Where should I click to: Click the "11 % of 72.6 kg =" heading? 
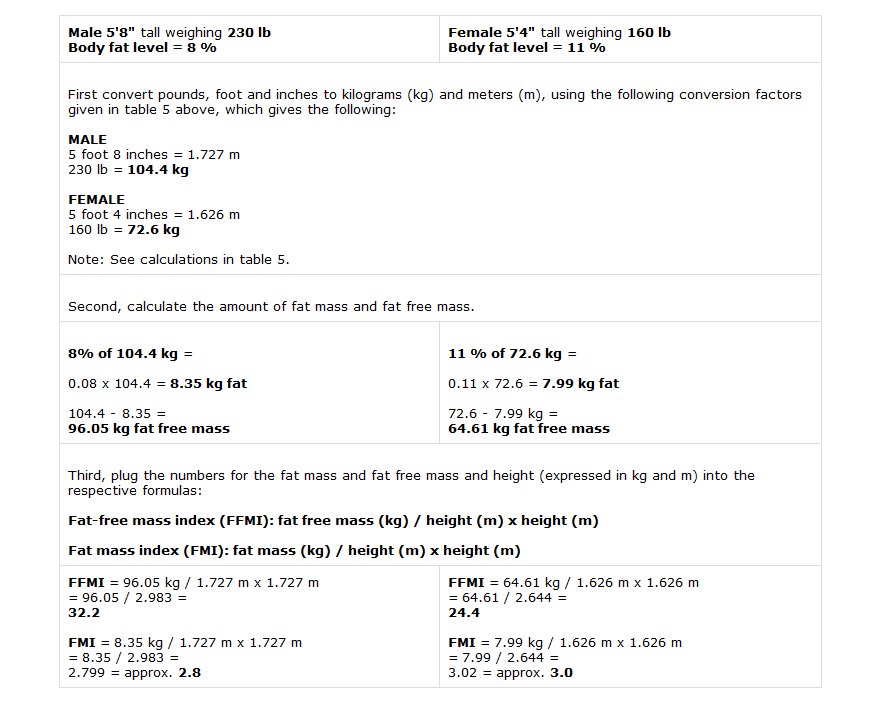click(x=512, y=354)
